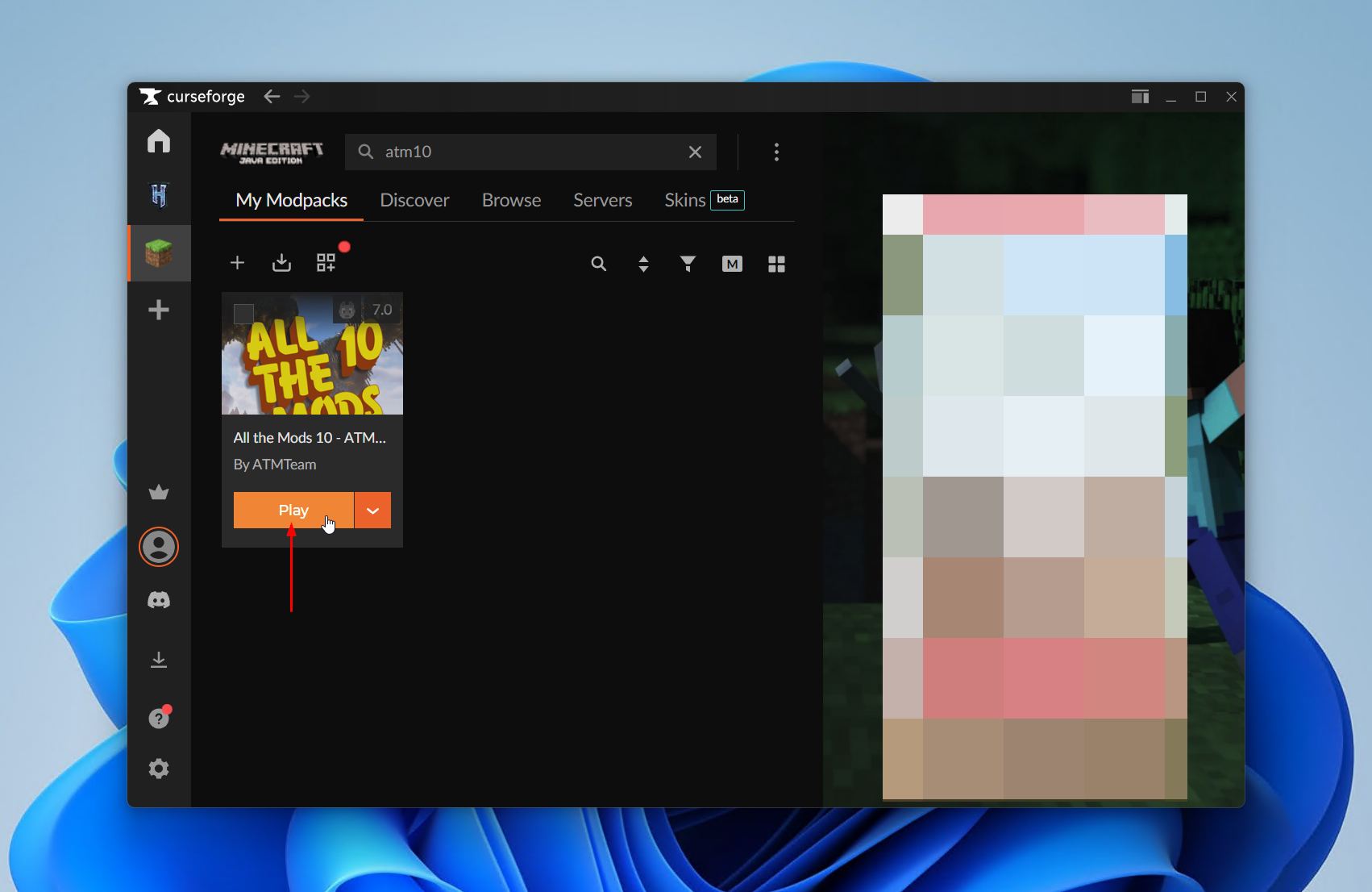The height and width of the screenshot is (892, 1372).
Task: Toggle the sidebar layout icon in title bar
Action: tap(1140, 97)
